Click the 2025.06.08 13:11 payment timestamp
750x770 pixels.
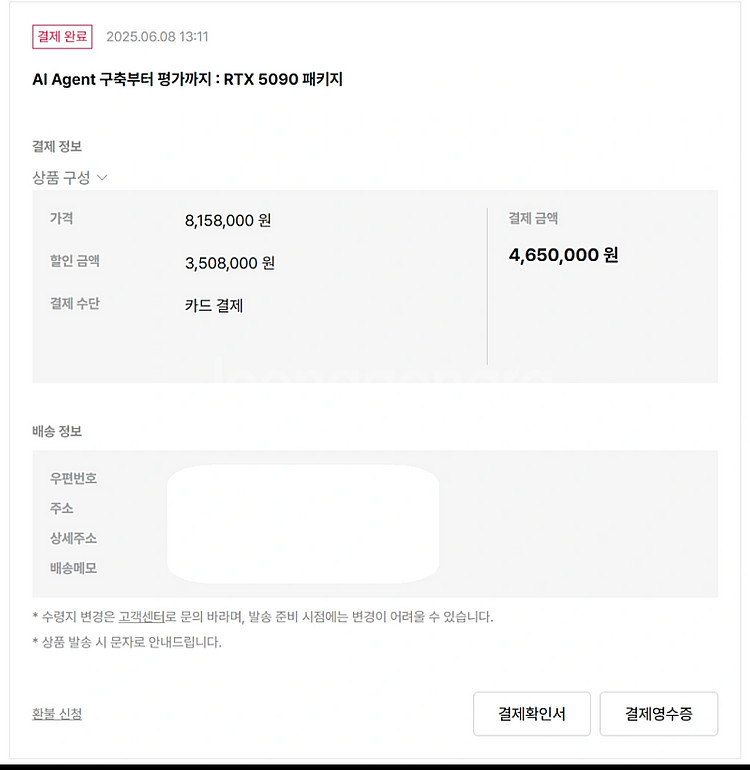pyautogui.click(x=157, y=37)
